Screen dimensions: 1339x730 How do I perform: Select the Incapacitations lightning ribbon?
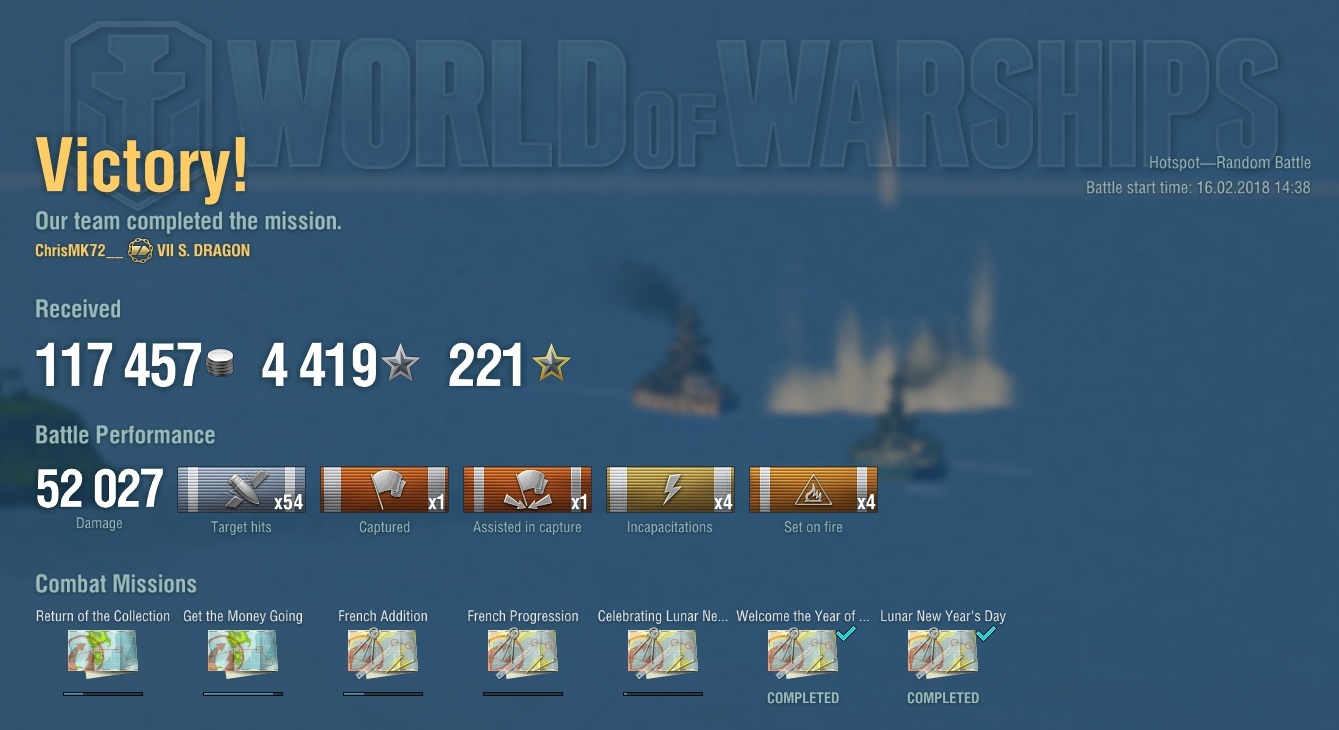(670, 490)
